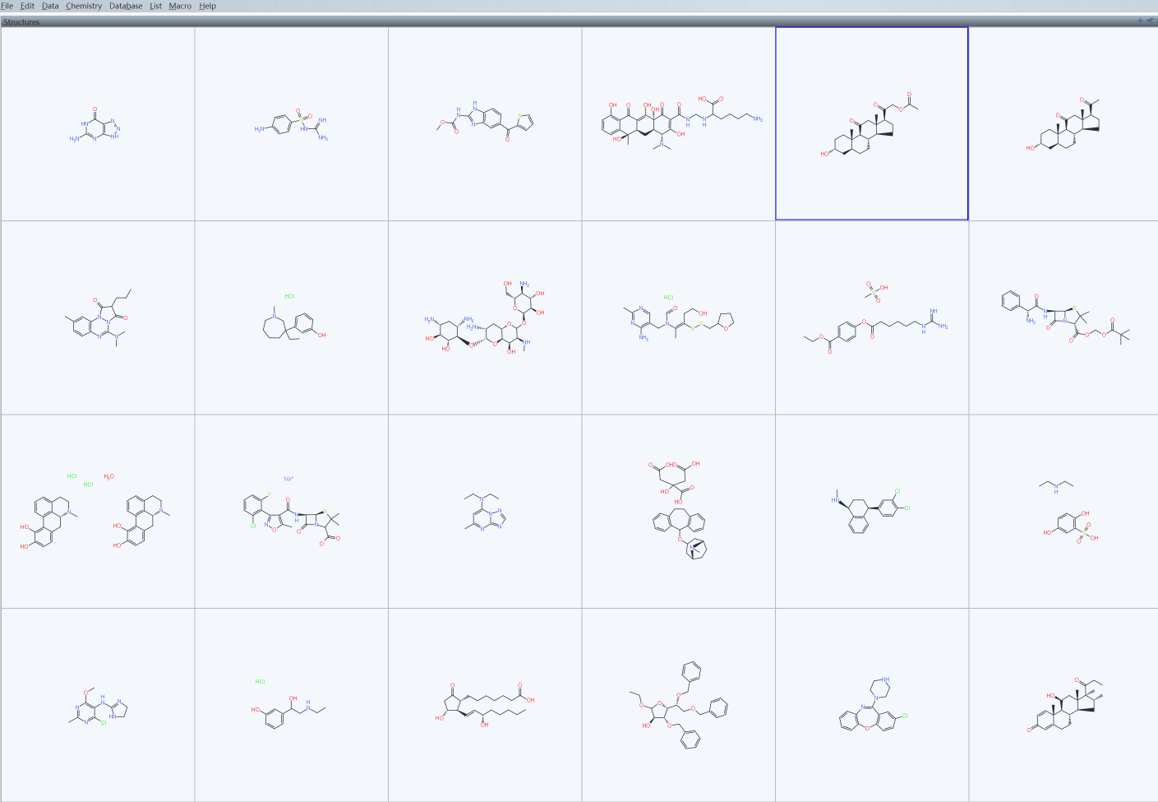
Task: Open the File menu
Action: click(7, 6)
